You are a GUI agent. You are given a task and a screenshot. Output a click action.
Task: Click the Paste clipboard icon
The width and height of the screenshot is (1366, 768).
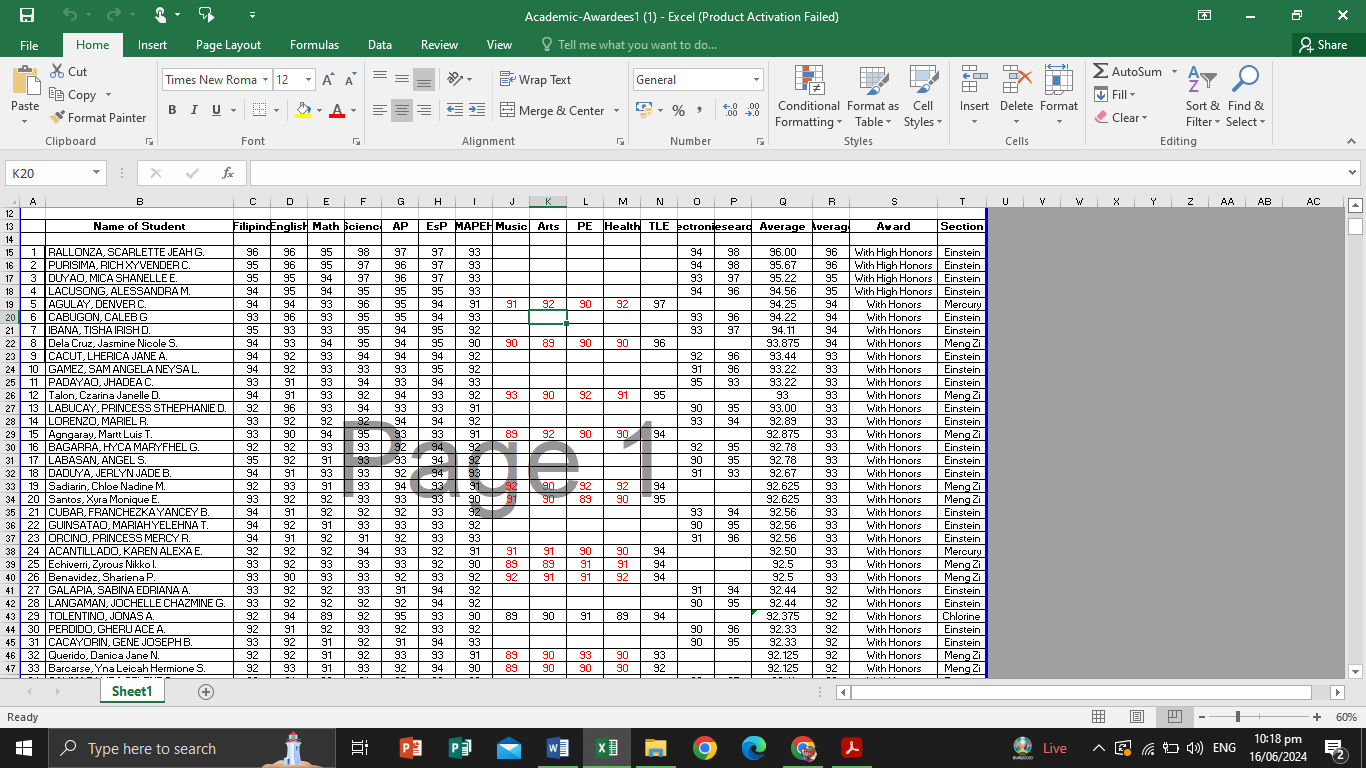click(x=25, y=82)
